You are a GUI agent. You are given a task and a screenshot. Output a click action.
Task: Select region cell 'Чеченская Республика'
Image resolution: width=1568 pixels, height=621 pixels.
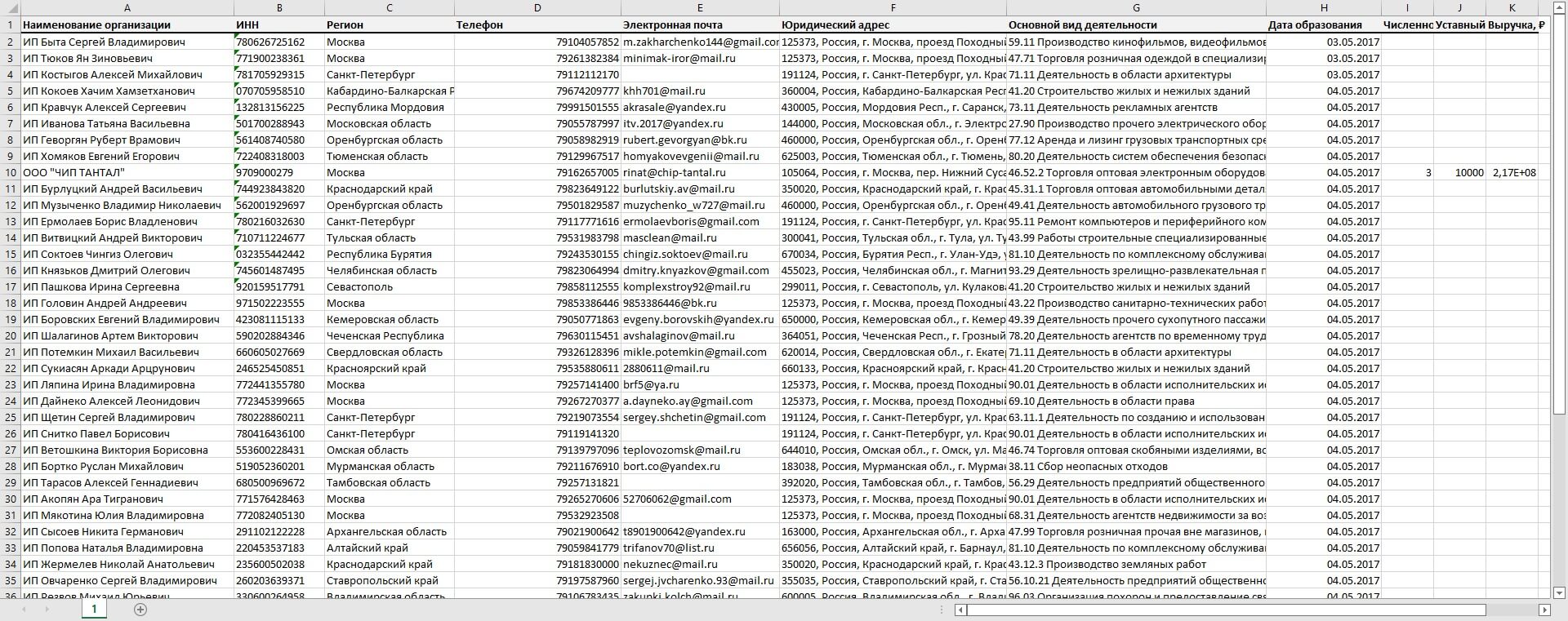390,335
